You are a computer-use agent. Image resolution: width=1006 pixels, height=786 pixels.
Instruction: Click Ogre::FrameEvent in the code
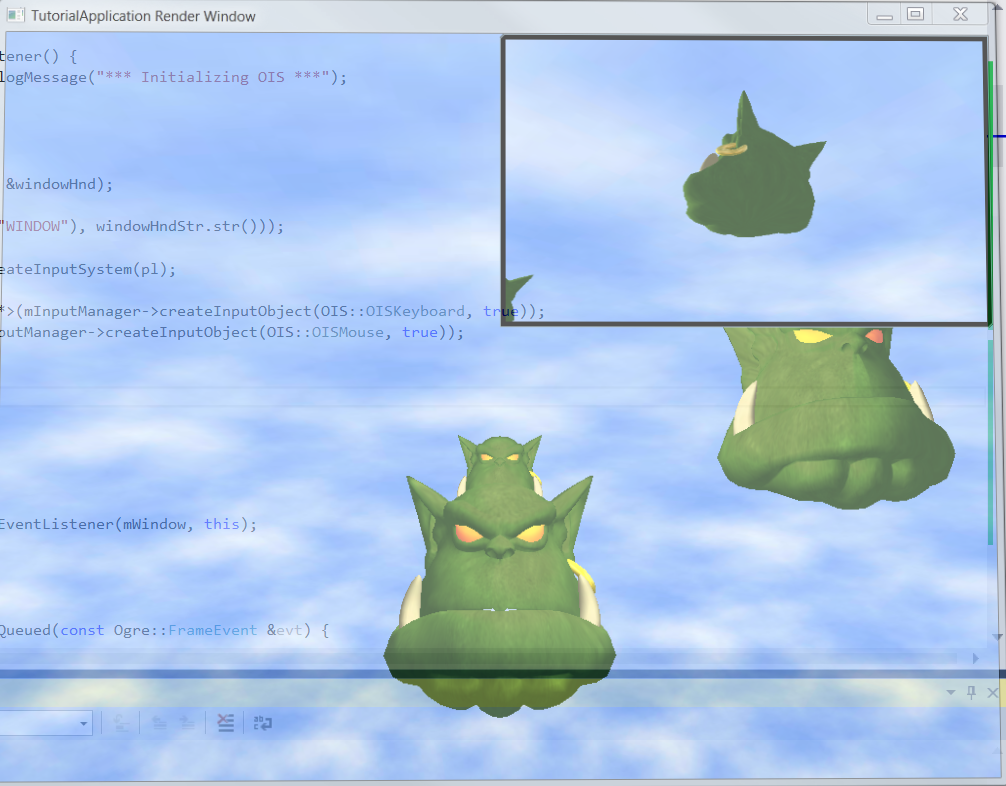click(185, 630)
